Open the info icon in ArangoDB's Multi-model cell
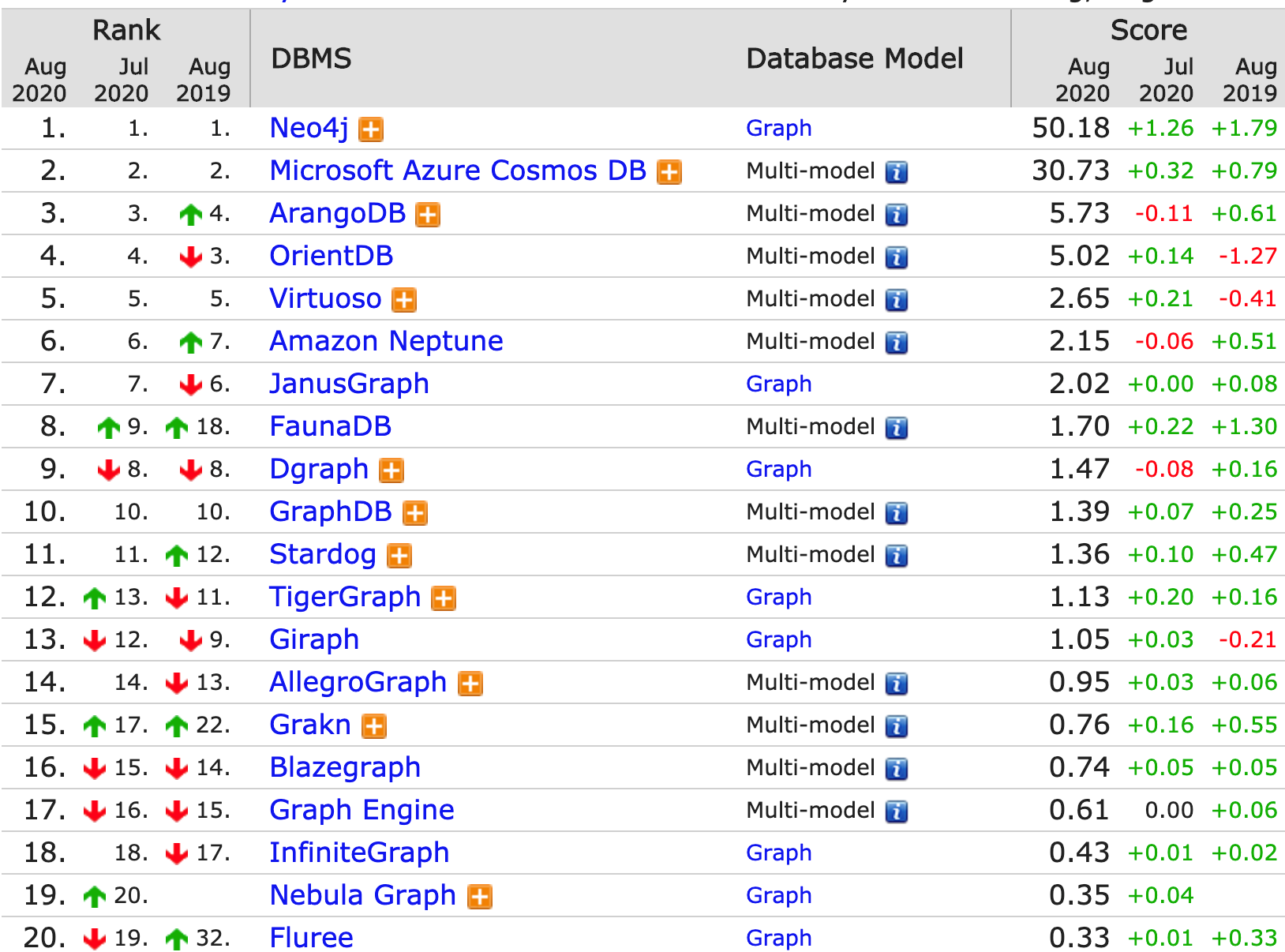 (896, 215)
